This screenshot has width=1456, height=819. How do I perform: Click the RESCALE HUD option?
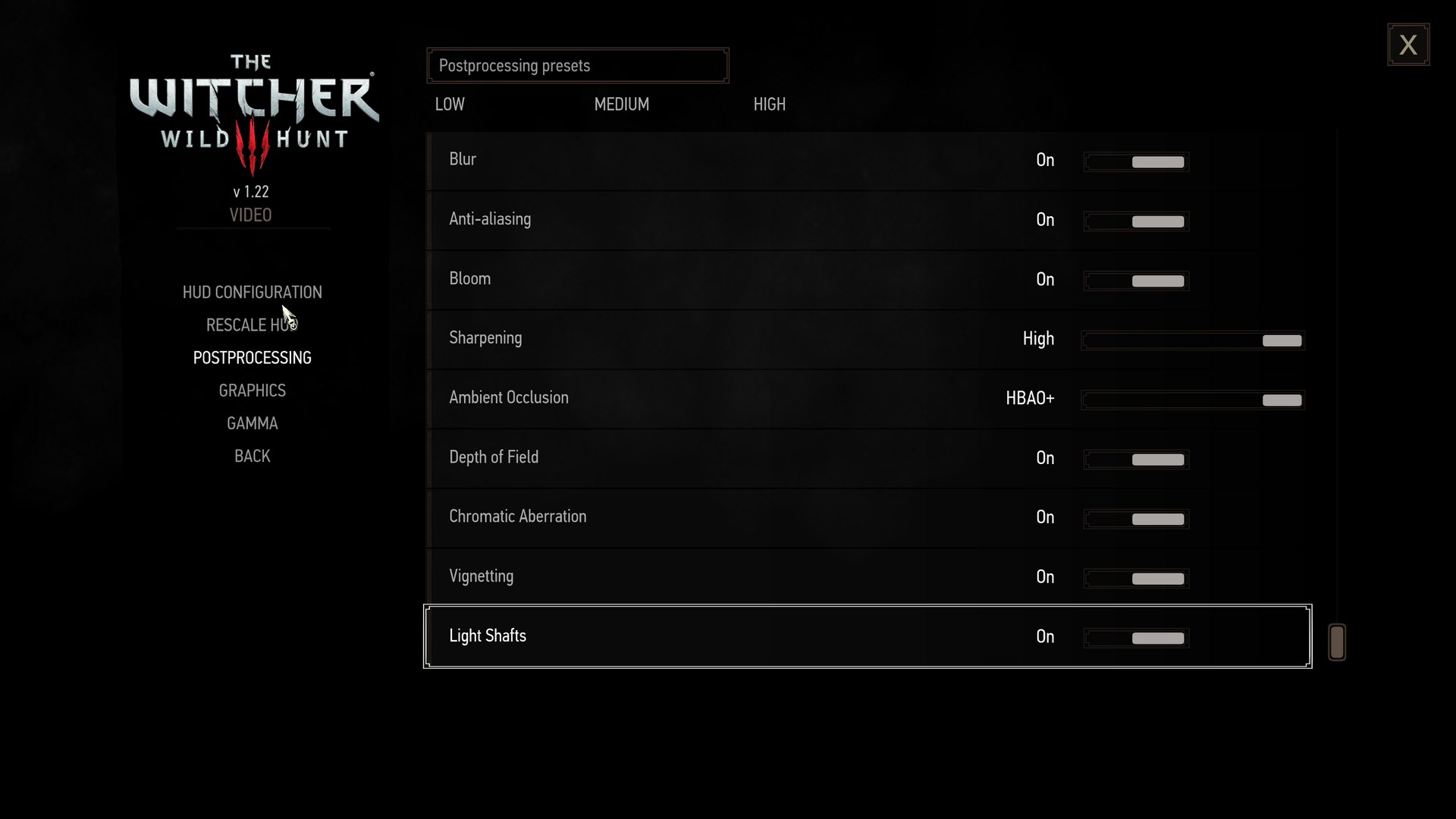[x=252, y=324]
